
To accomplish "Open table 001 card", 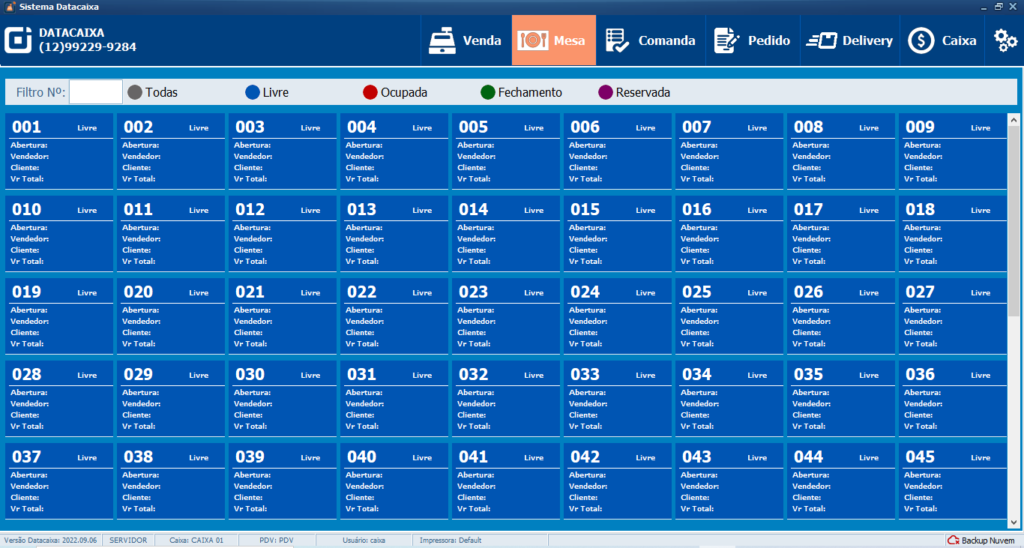I will (60, 150).
